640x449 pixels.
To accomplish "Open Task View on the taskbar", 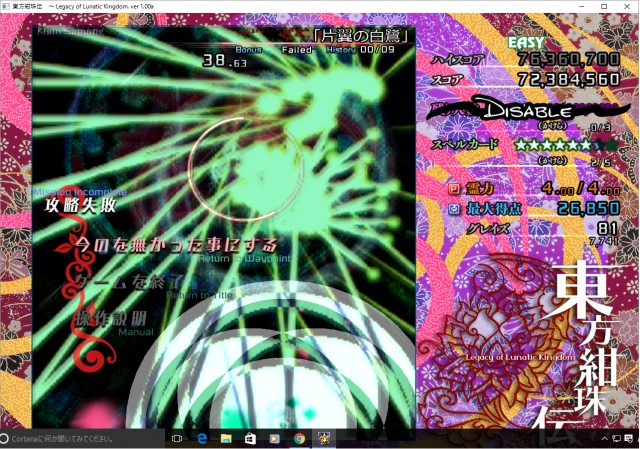I will coord(177,439).
